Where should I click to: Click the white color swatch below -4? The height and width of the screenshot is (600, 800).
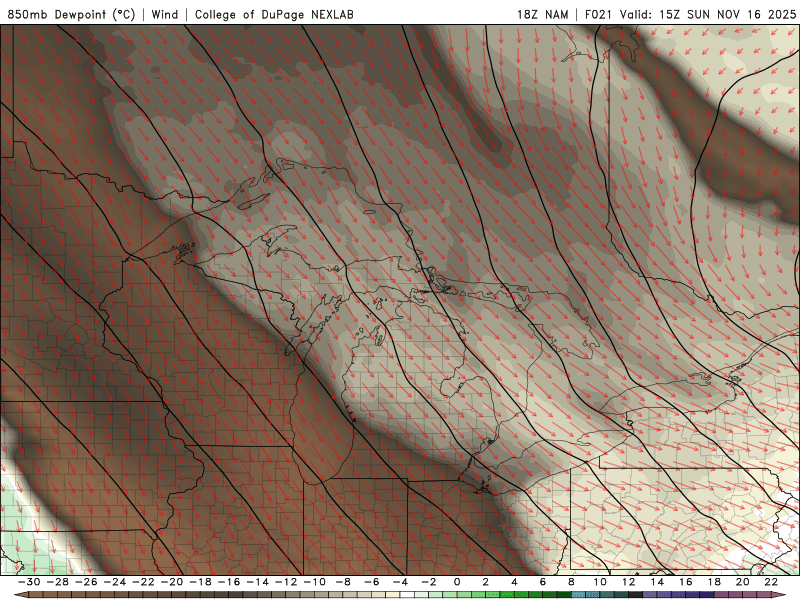pos(408,595)
